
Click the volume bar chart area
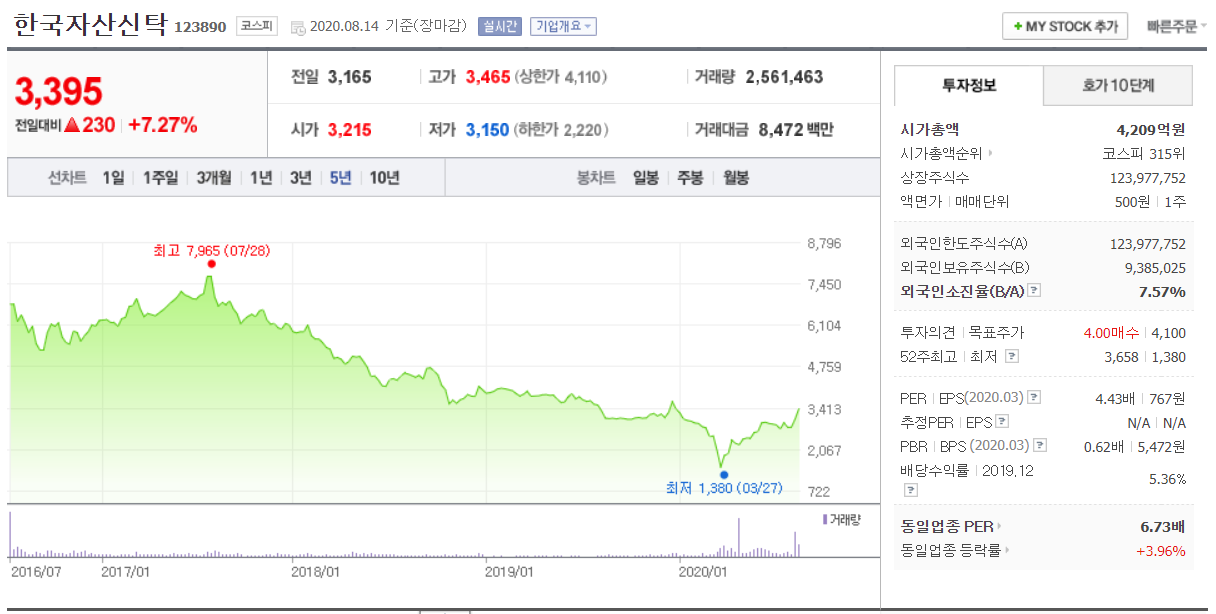coord(404,535)
